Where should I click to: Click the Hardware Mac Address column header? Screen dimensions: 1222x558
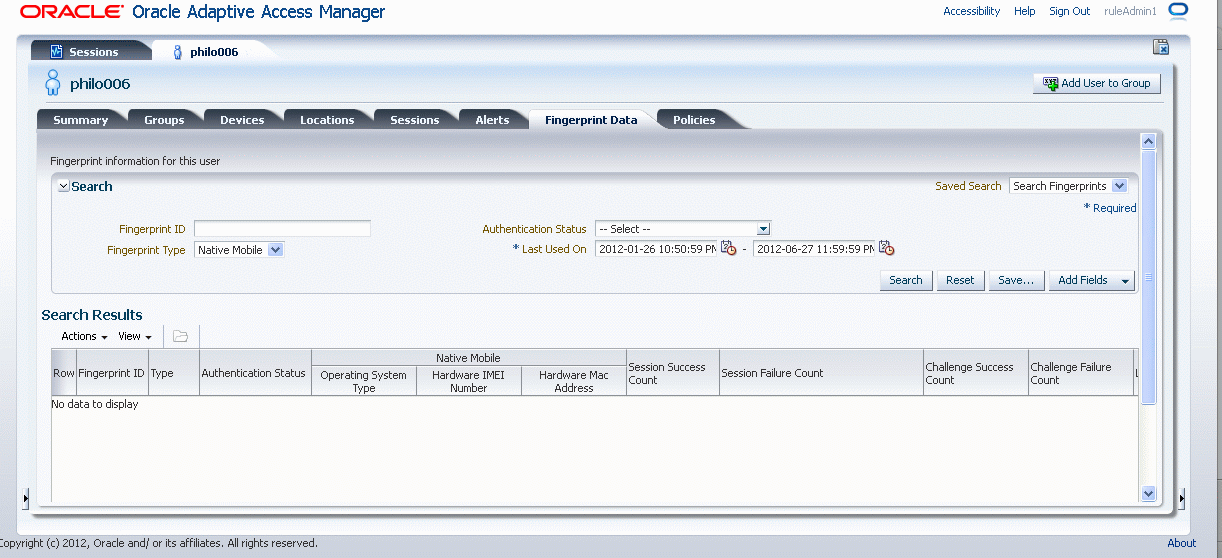[x=574, y=381]
